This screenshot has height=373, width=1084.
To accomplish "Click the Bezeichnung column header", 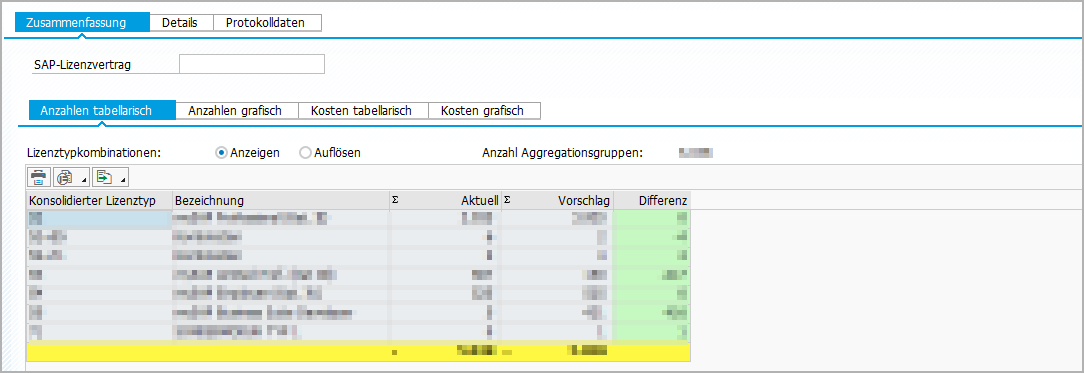I will (x=281, y=200).
